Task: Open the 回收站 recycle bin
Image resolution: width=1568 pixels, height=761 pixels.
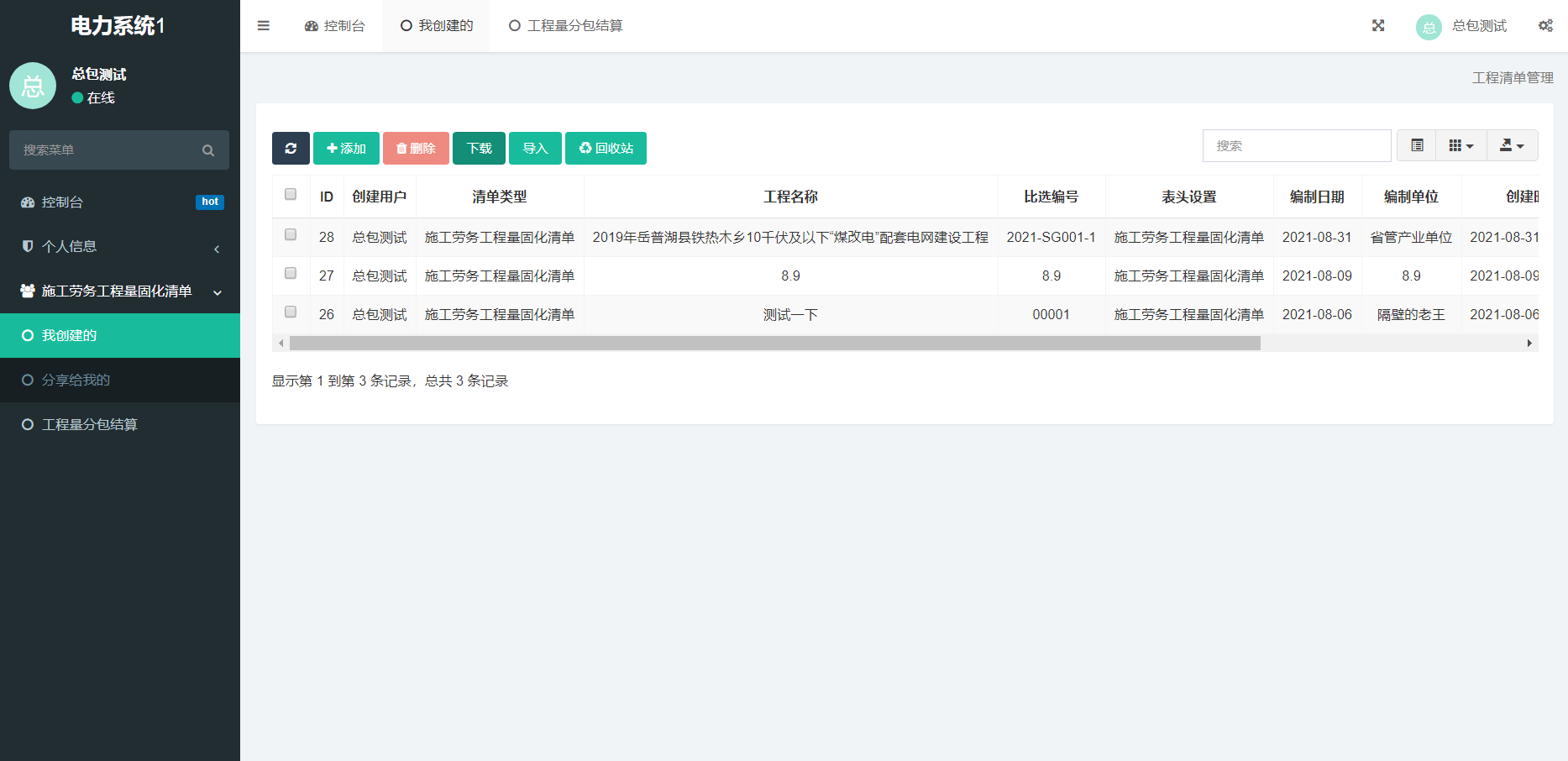Action: (606, 148)
